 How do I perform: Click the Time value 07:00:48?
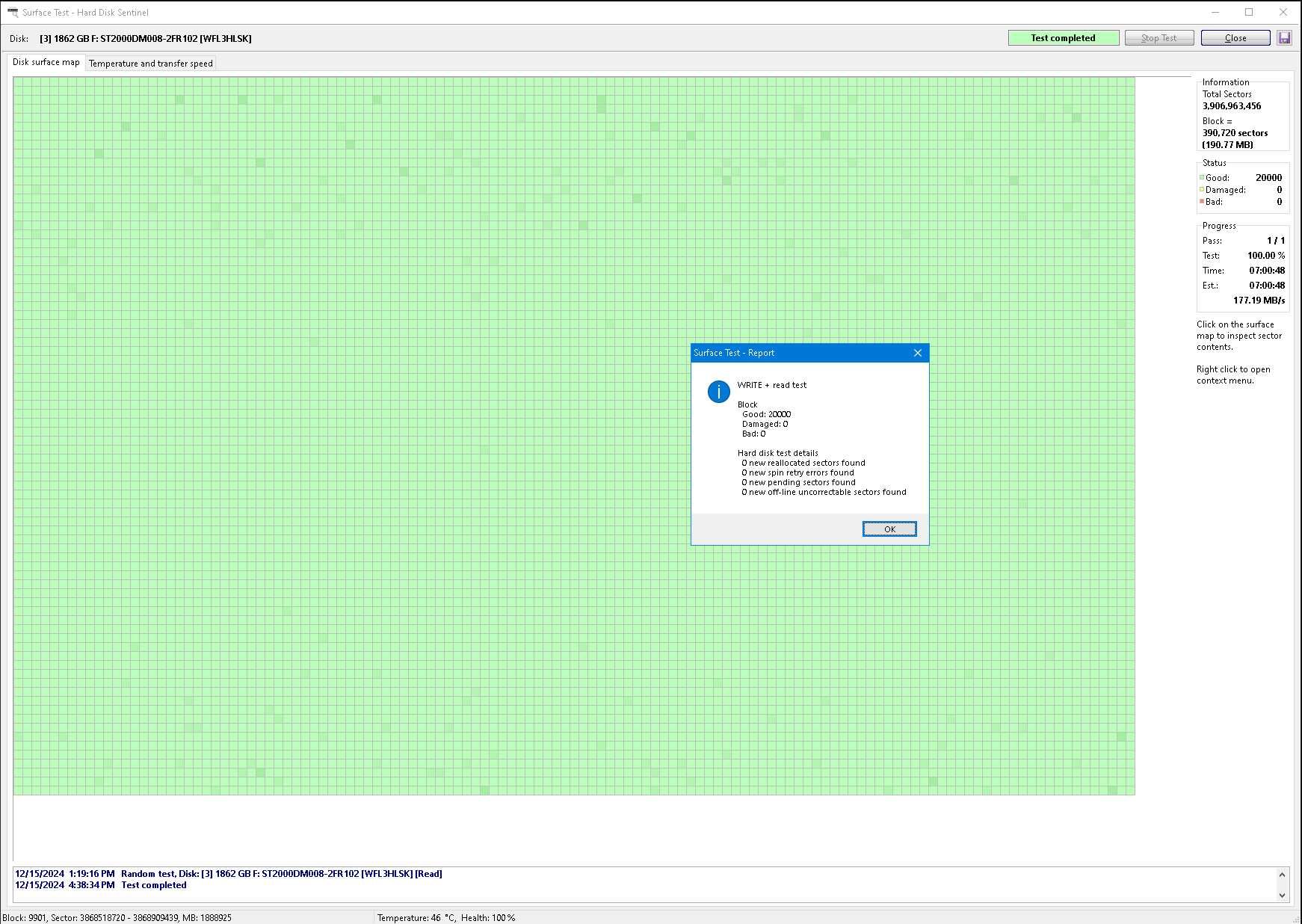click(x=1267, y=271)
